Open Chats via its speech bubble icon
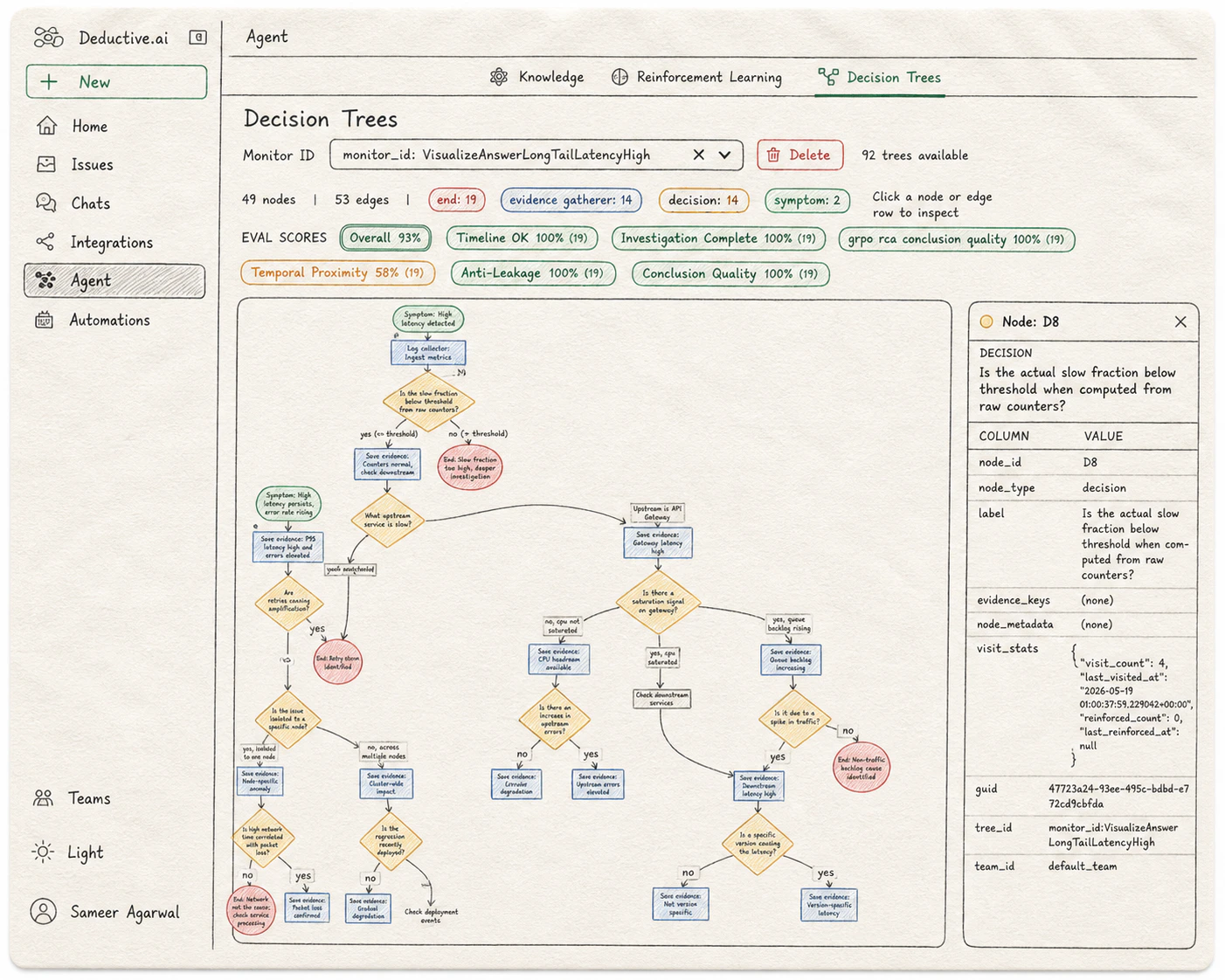The width and height of the screenshot is (1225, 980). tap(46, 203)
